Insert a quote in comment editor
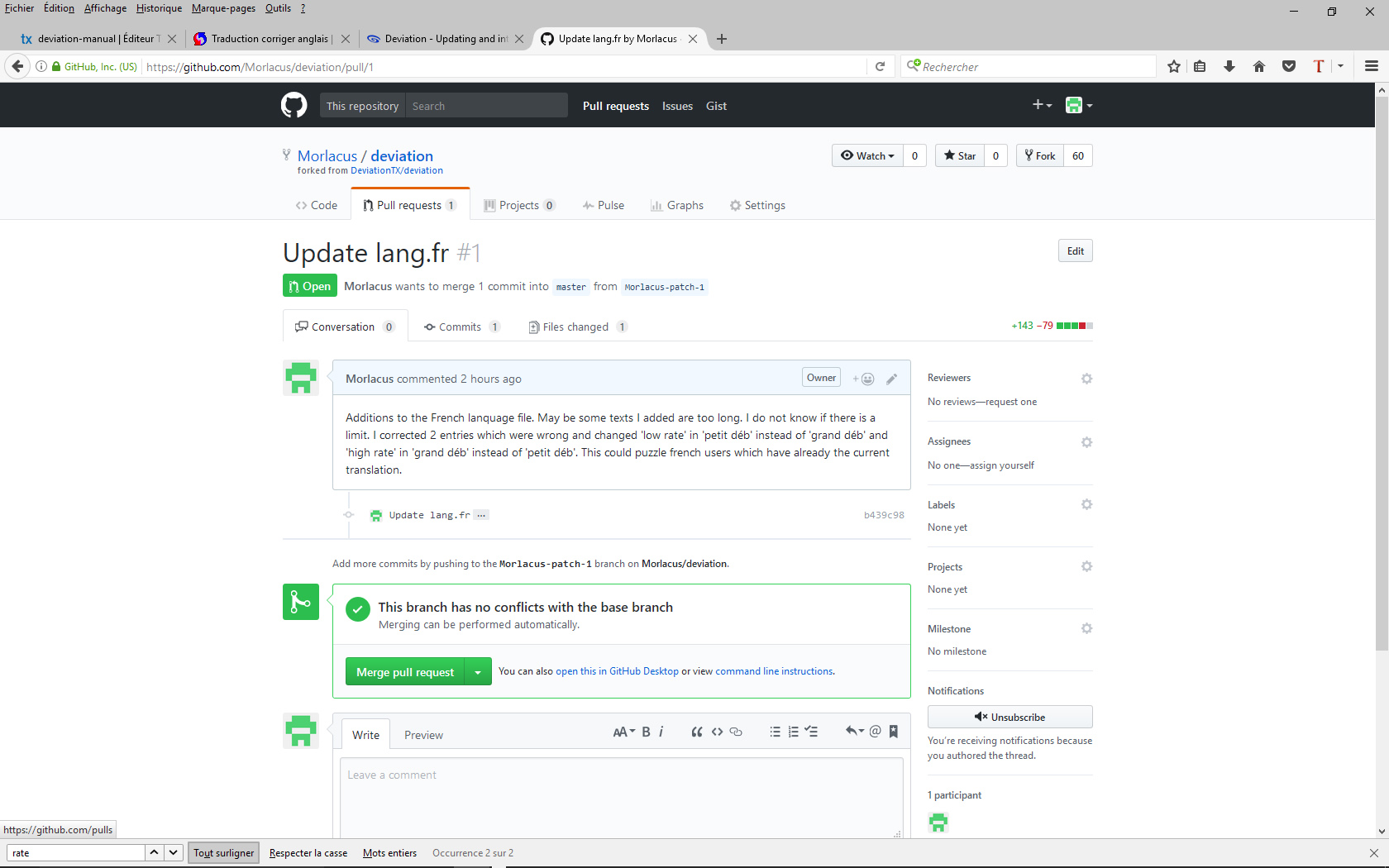The height and width of the screenshot is (868, 1389). [697, 732]
